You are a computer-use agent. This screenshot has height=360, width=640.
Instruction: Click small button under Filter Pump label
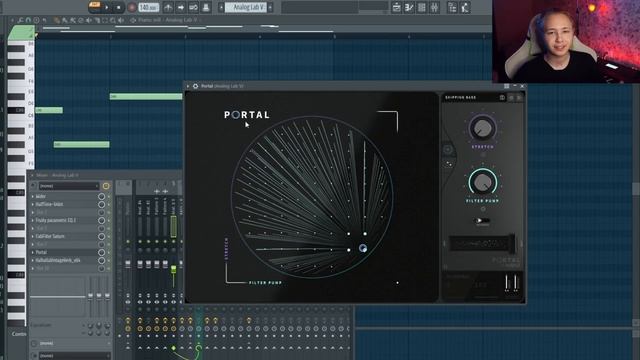point(483,209)
